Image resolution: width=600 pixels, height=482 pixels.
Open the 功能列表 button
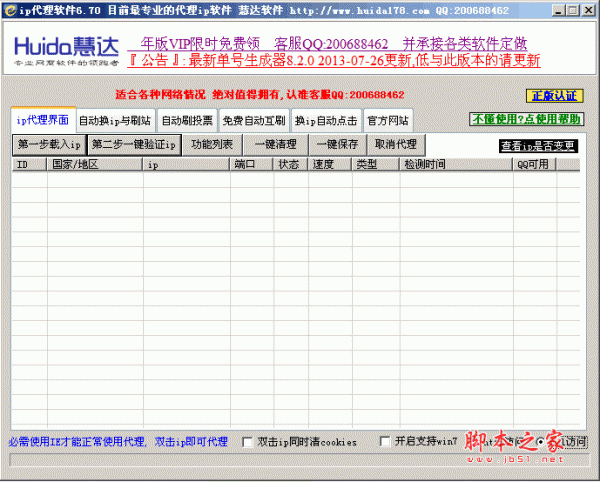(212, 145)
